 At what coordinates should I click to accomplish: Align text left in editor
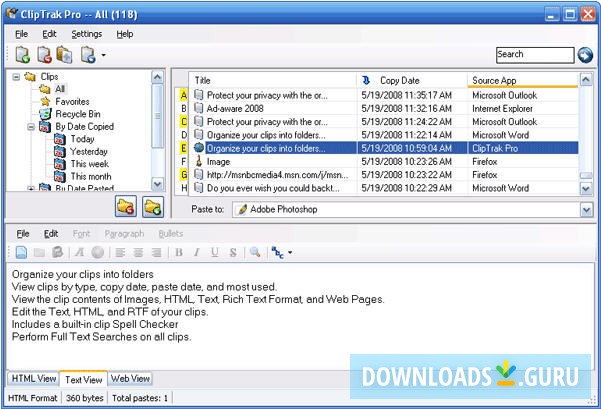click(x=120, y=252)
